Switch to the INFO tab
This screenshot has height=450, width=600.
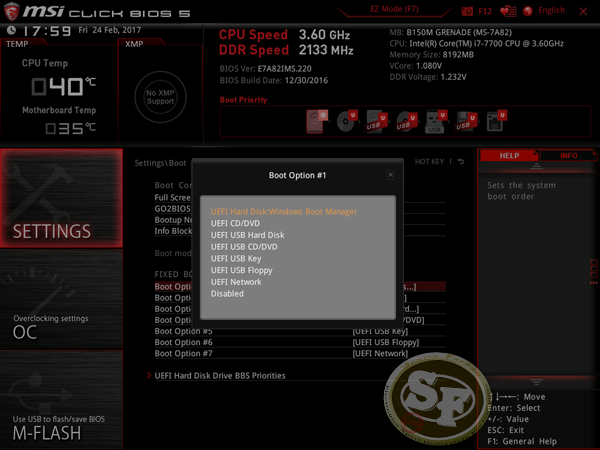569,156
